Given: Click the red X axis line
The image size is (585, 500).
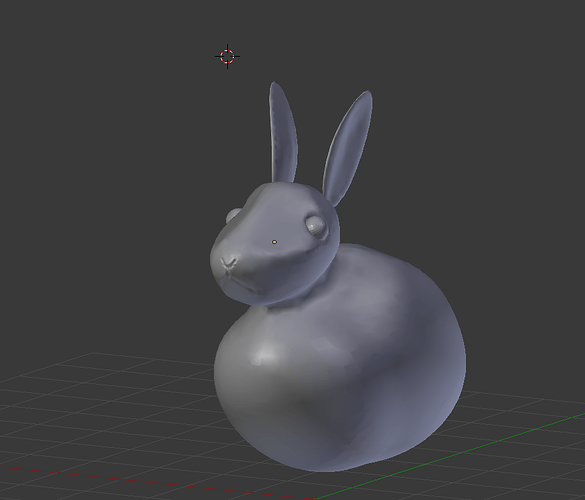Looking at the screenshot, I should click(157, 482).
